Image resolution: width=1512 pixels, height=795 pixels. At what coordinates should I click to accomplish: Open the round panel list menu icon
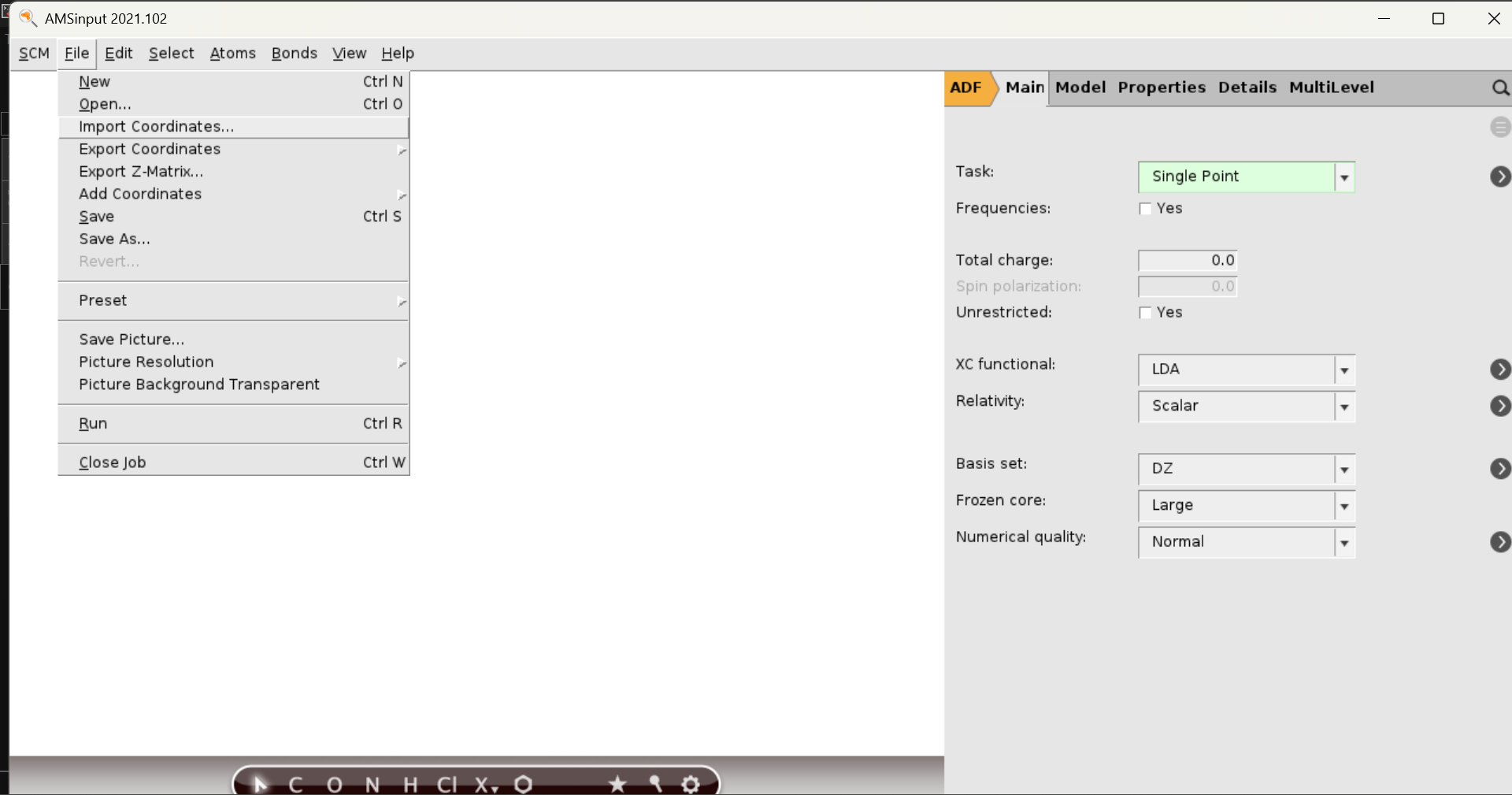[1501, 127]
